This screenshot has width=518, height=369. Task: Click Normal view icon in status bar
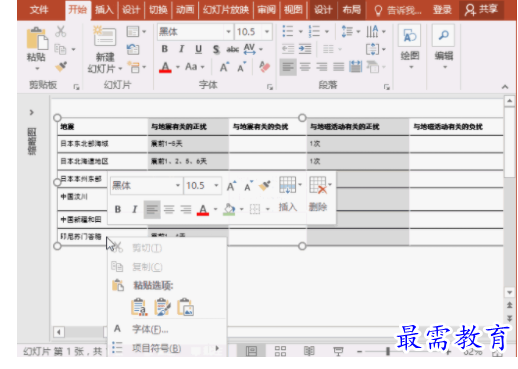tap(251, 351)
